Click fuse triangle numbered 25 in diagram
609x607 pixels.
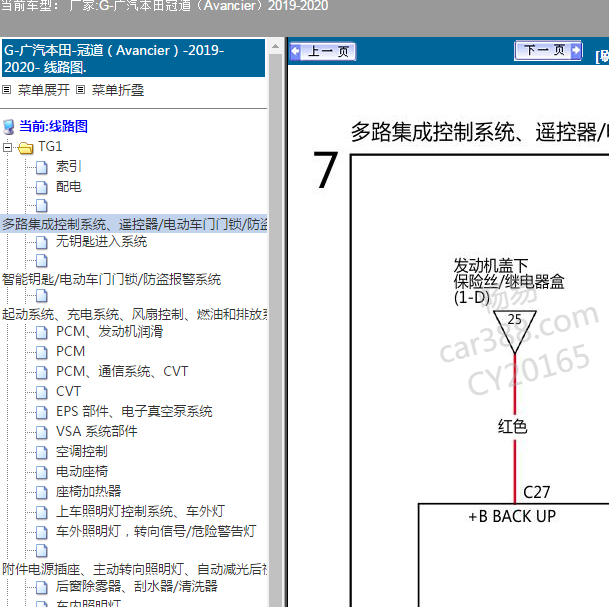tap(515, 330)
